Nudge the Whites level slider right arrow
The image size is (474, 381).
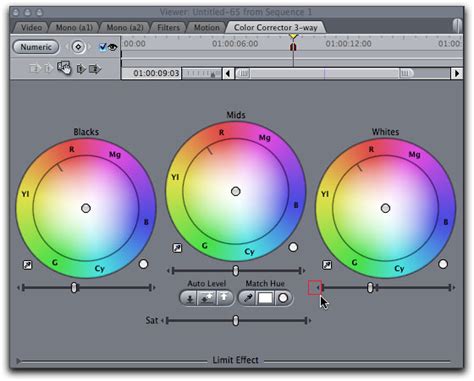tap(453, 288)
